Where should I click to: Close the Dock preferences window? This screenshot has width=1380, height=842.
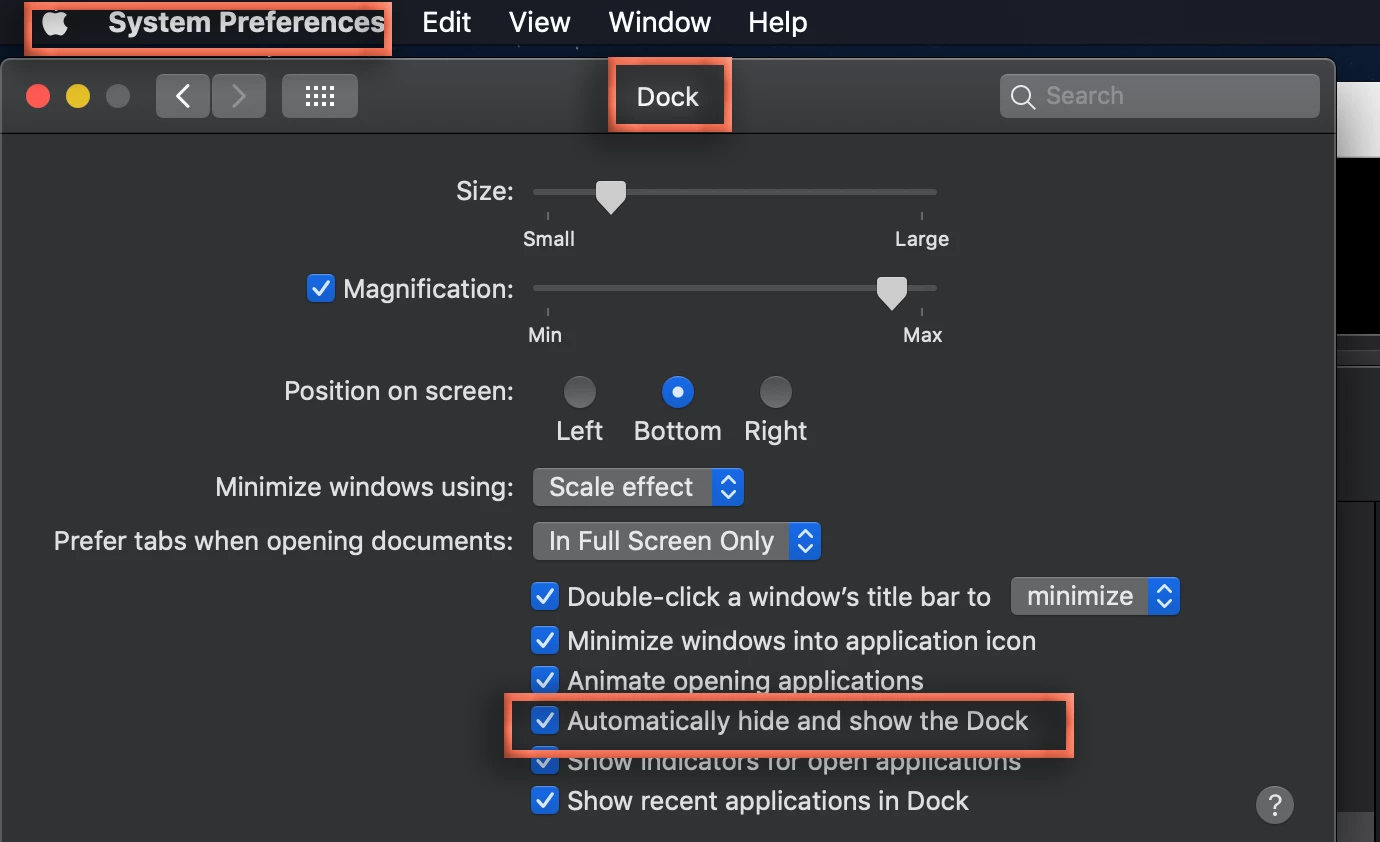tap(38, 96)
